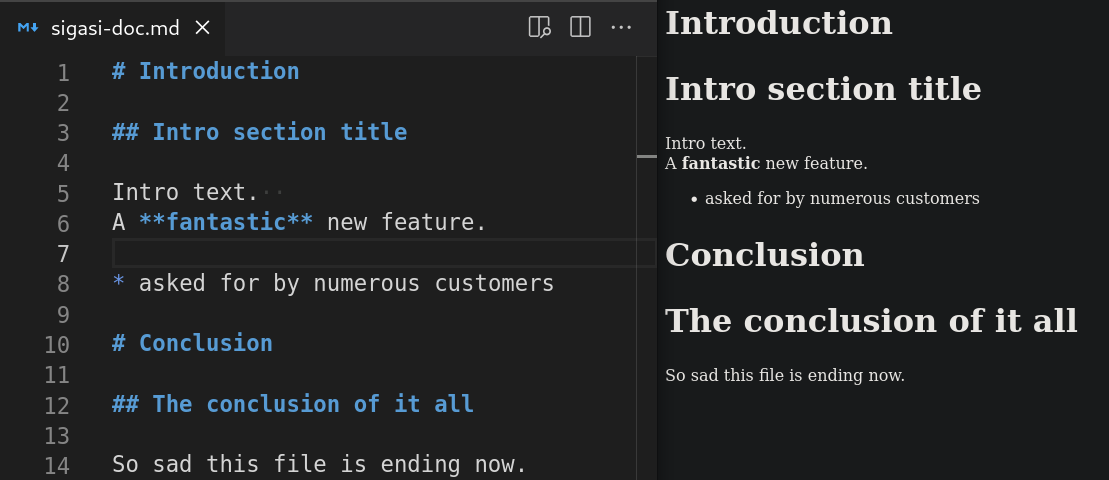The image size is (1109, 480).
Task: Select the sigasi-doc.md editor tab
Action: pyautogui.click(x=115, y=28)
